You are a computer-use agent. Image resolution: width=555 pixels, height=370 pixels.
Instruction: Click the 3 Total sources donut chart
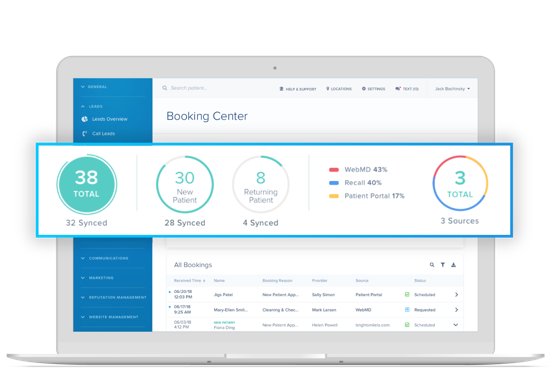point(460,183)
